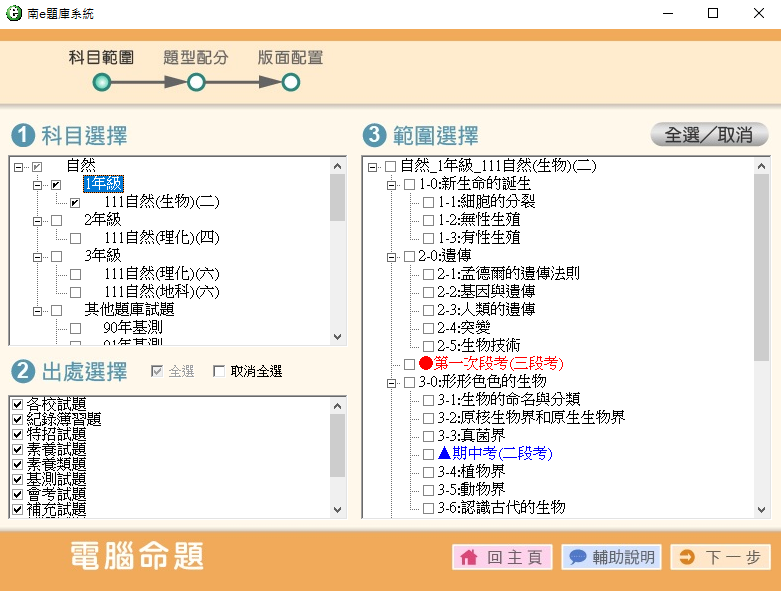The height and width of the screenshot is (591, 781).
Task: Click the red circle 第一次段考 marker
Action: pos(425,364)
